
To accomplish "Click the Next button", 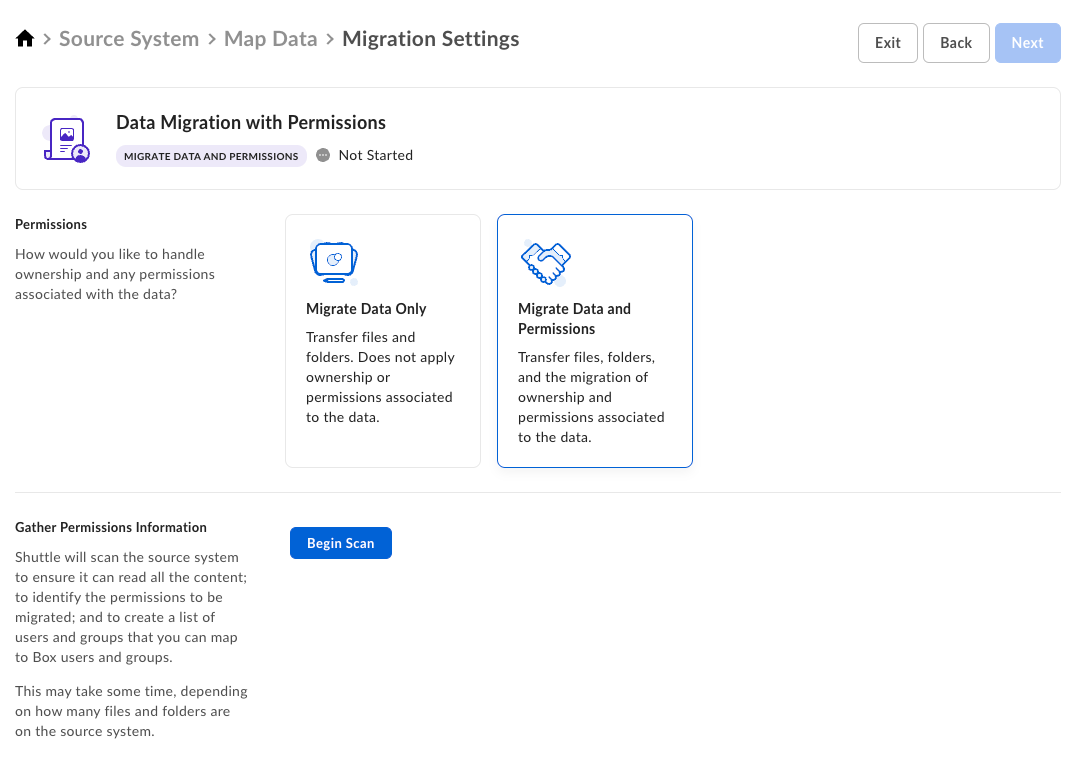I will 1027,43.
